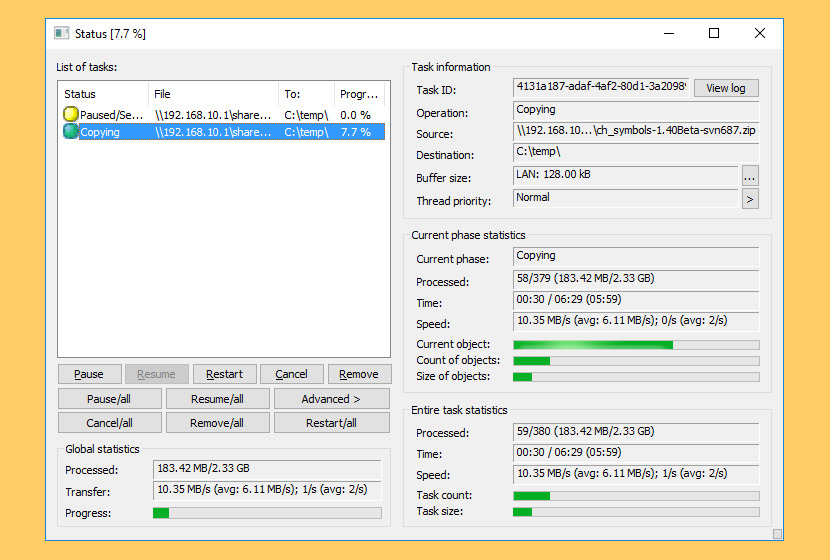Click the Status window title bar icon

point(63,33)
